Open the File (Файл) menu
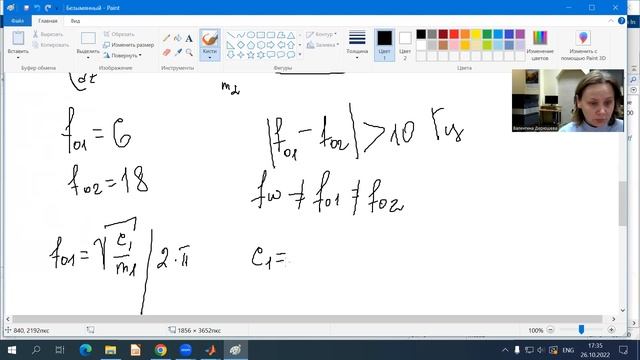 [x=18, y=21]
